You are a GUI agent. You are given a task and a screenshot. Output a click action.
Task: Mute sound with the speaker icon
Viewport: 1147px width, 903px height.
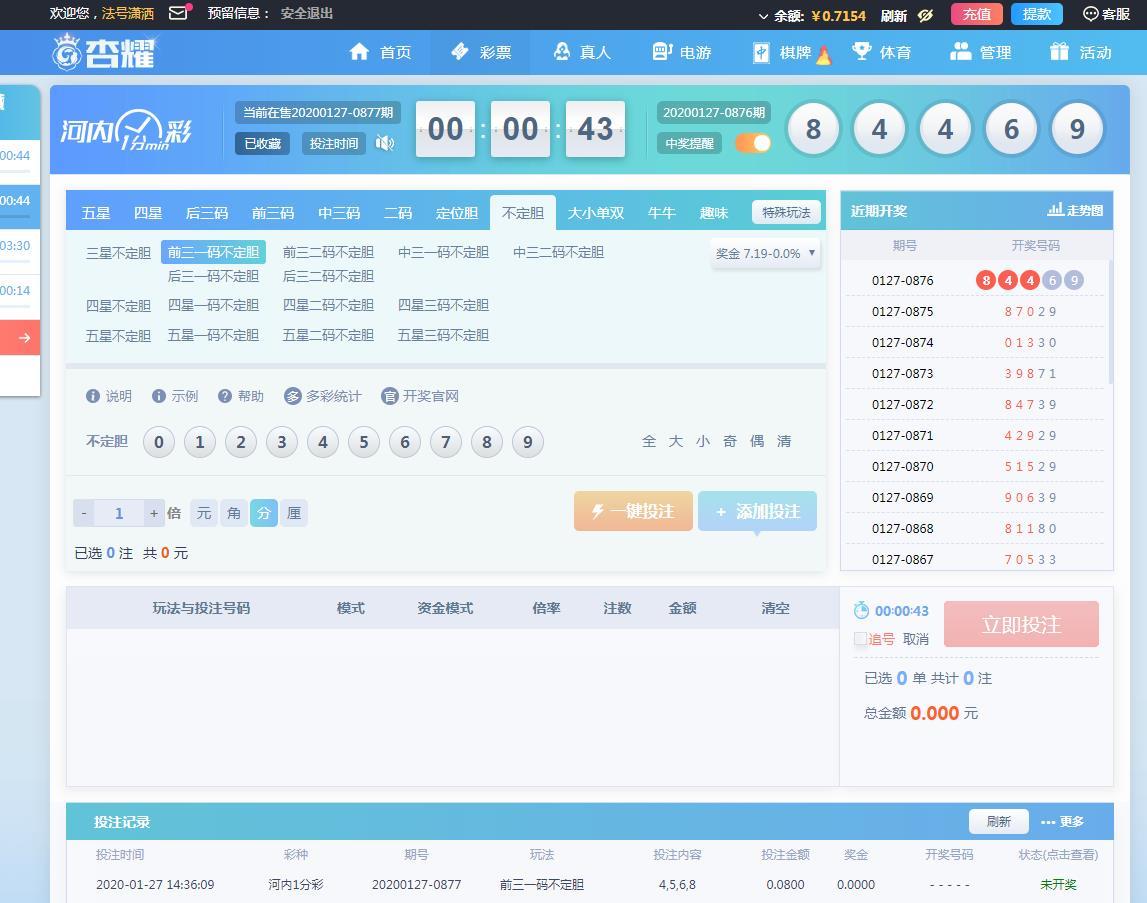(x=384, y=143)
